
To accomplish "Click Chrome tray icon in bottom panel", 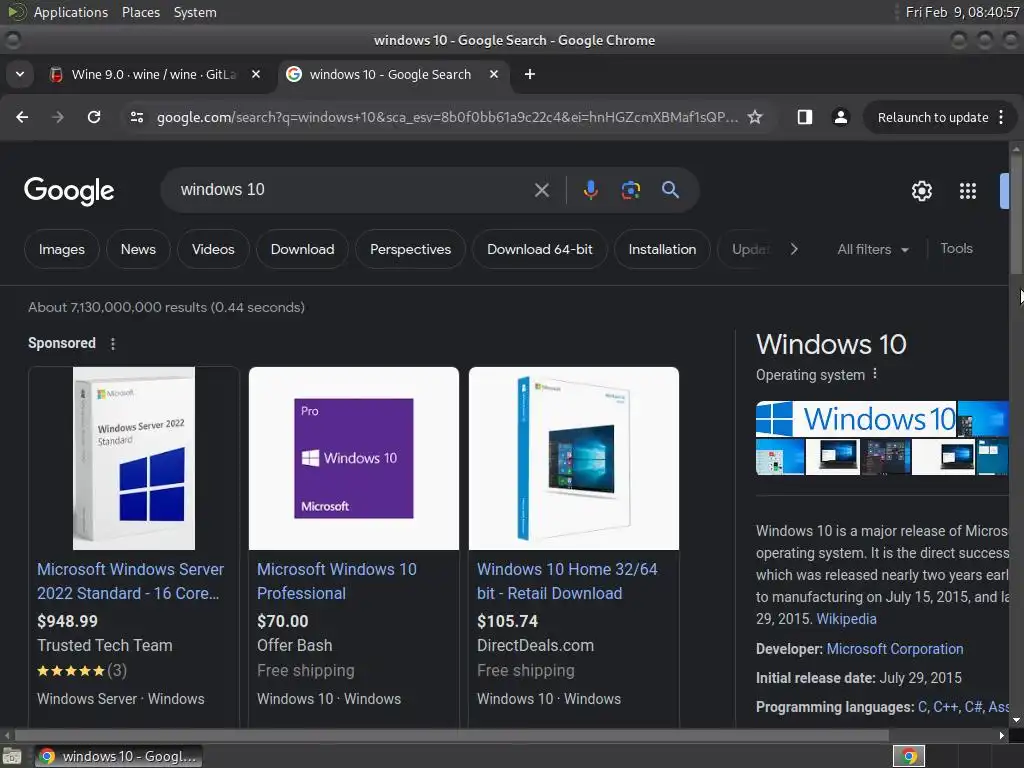I will point(909,756).
